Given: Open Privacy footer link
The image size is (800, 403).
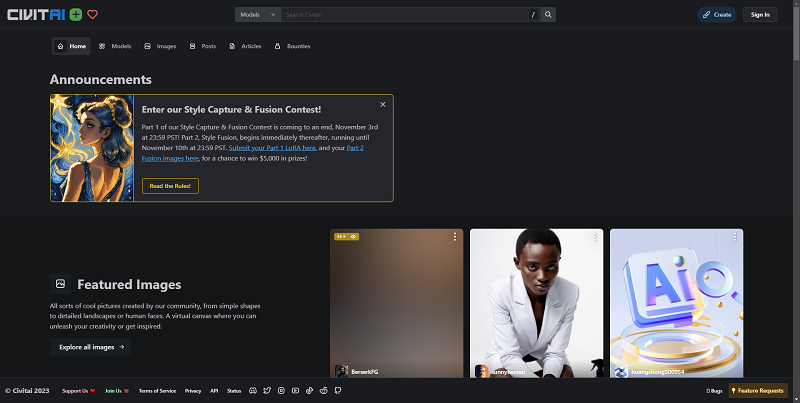Looking at the screenshot, I should [193, 391].
